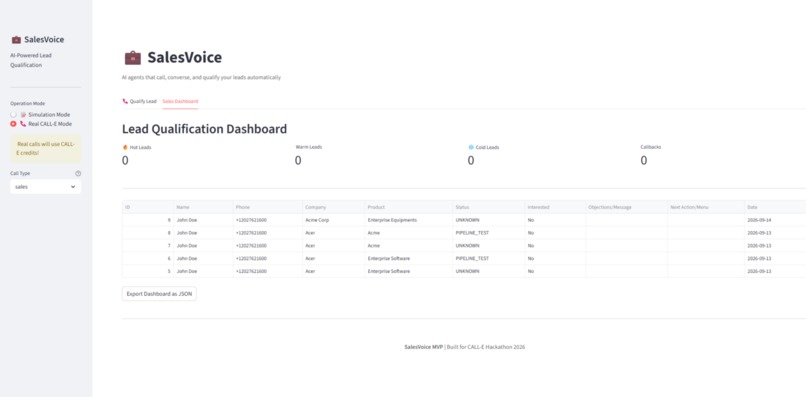The height and width of the screenshot is (397, 806).
Task: Select the ID cell with value 8
Action: pos(148,233)
